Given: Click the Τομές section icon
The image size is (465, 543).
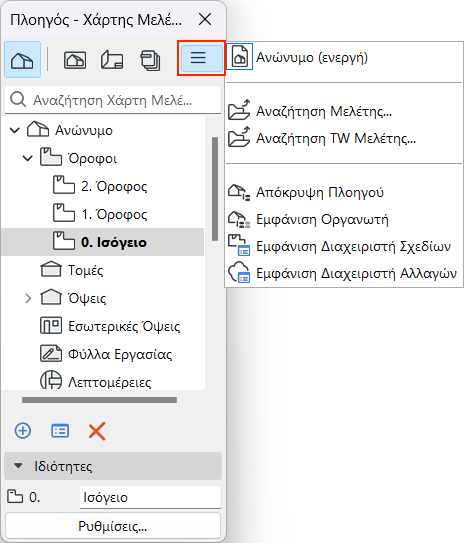Looking at the screenshot, I should [51, 269].
